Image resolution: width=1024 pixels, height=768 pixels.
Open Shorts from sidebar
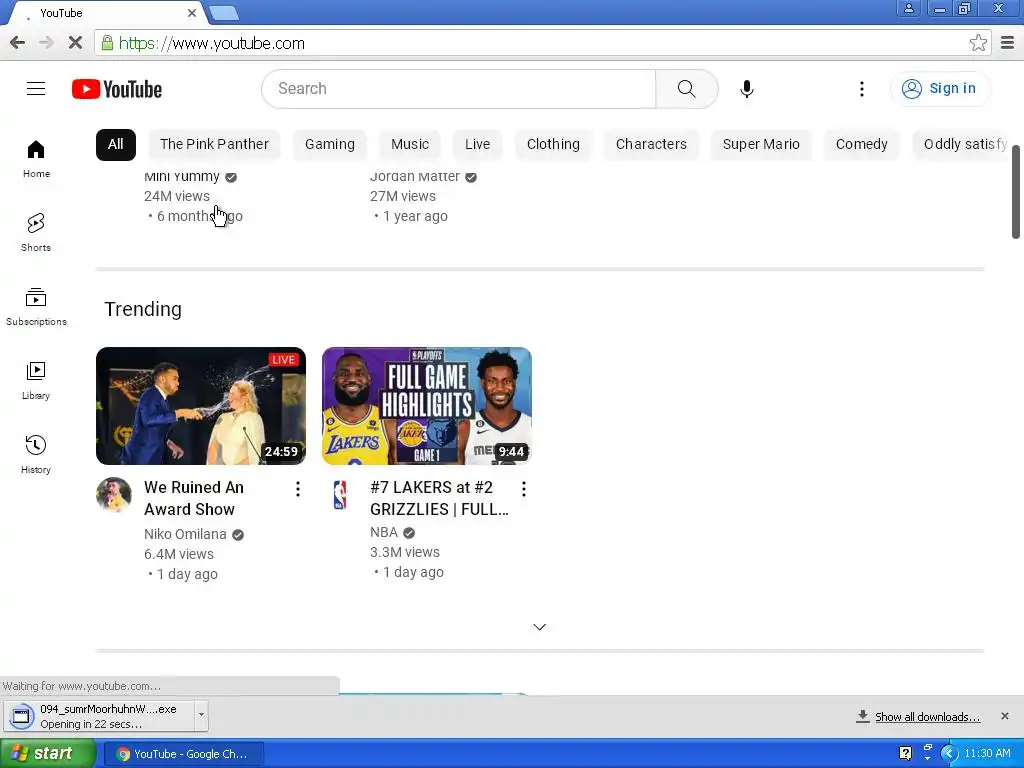[x=36, y=232]
